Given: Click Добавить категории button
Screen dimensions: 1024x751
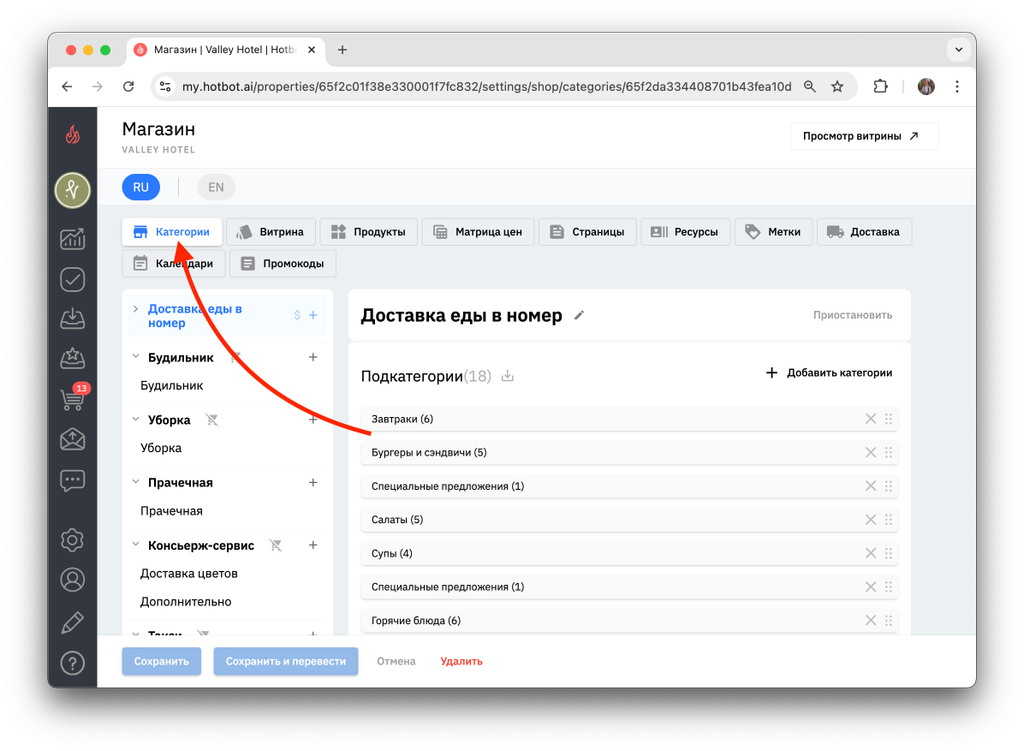Looking at the screenshot, I should click(829, 373).
